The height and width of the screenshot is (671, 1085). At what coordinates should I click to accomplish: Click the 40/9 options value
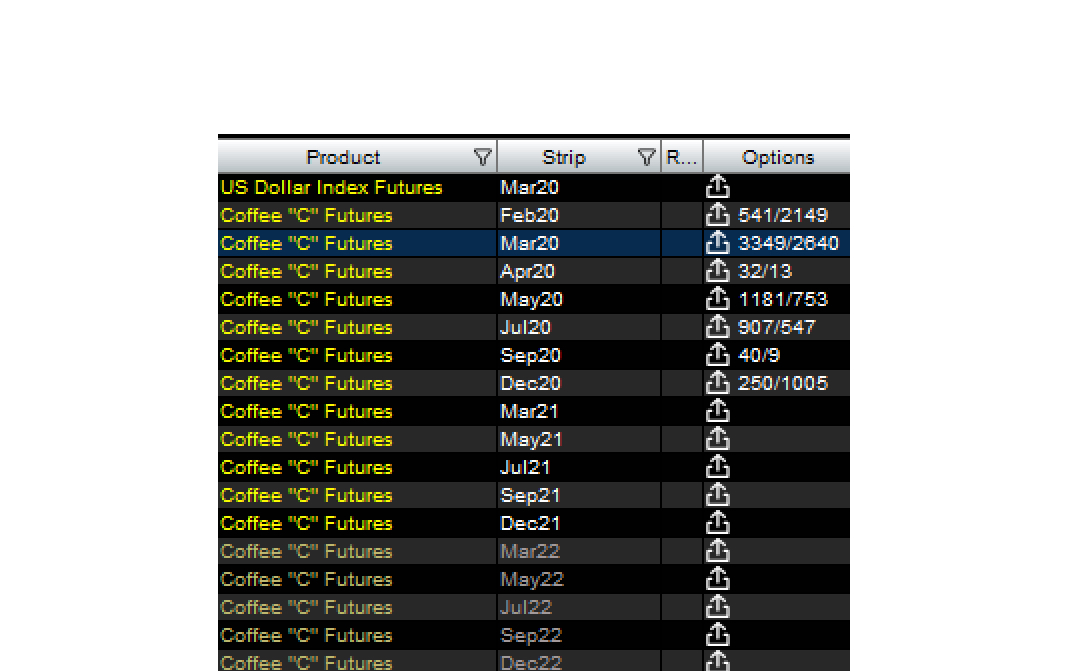pyautogui.click(x=759, y=356)
